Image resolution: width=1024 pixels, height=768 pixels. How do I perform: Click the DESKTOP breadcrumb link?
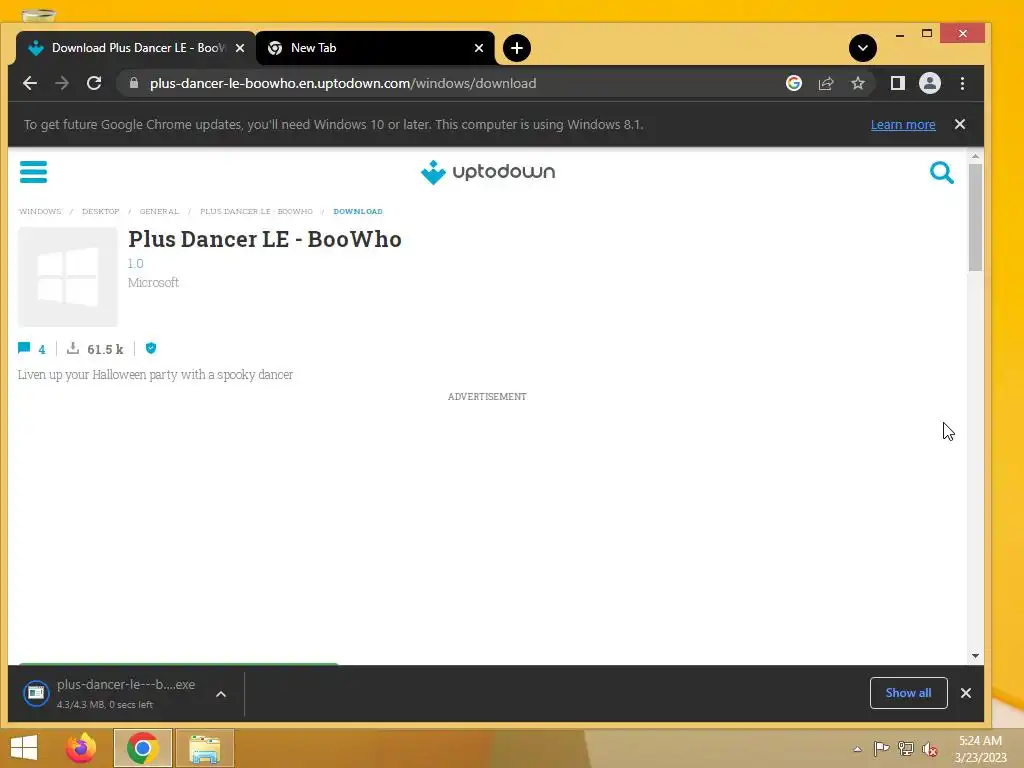[x=101, y=212]
